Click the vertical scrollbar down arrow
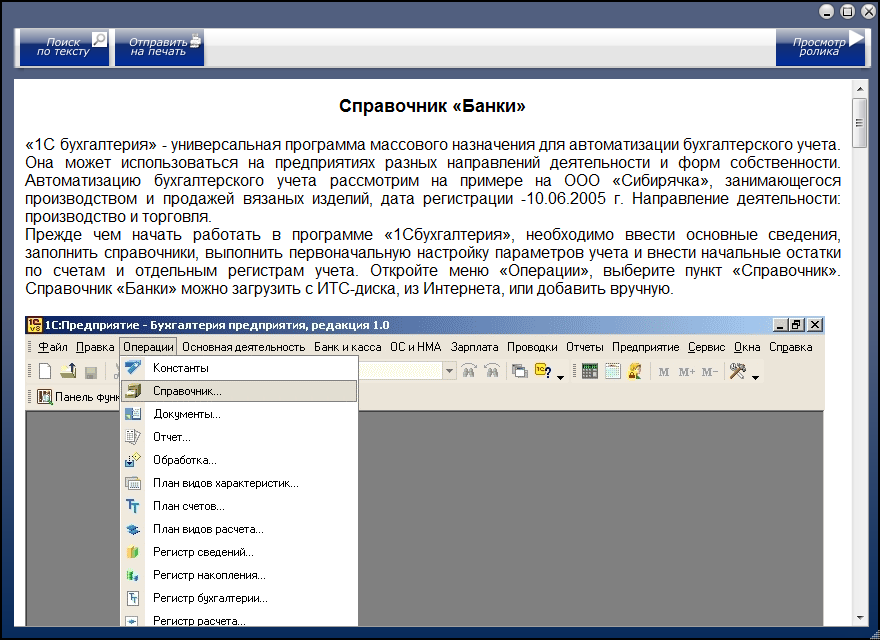This screenshot has width=880, height=640. [x=859, y=616]
